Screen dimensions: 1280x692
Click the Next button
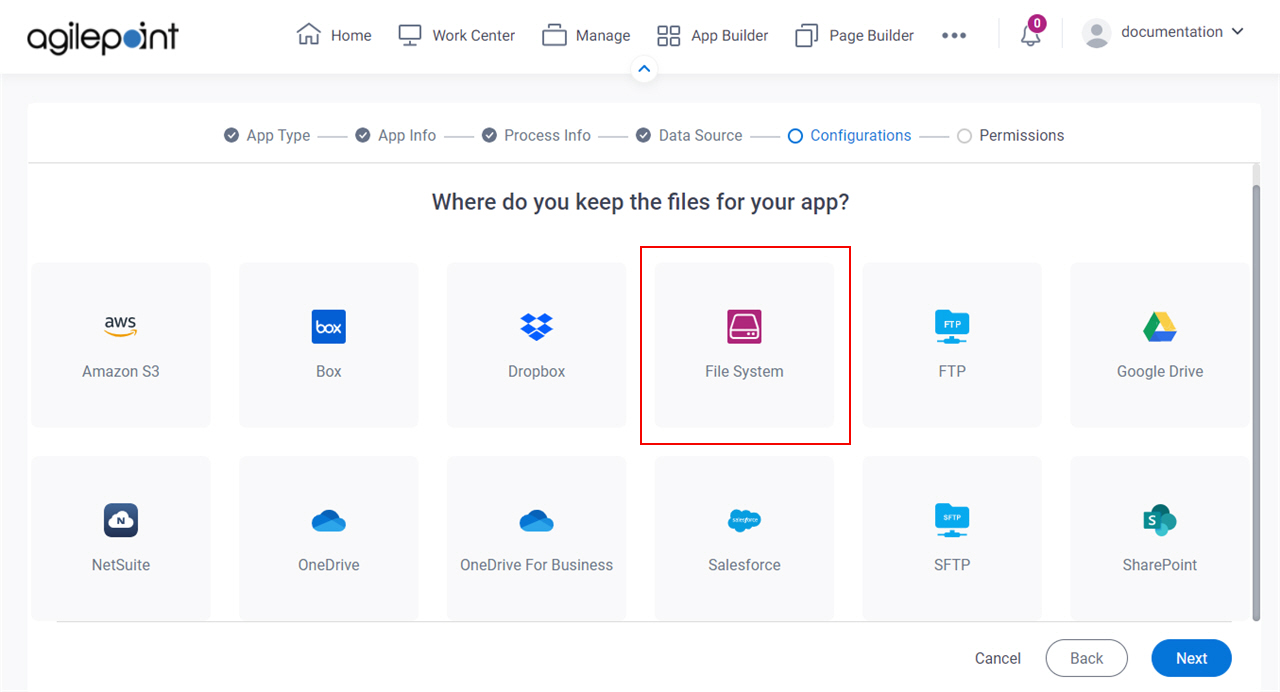coord(1191,658)
